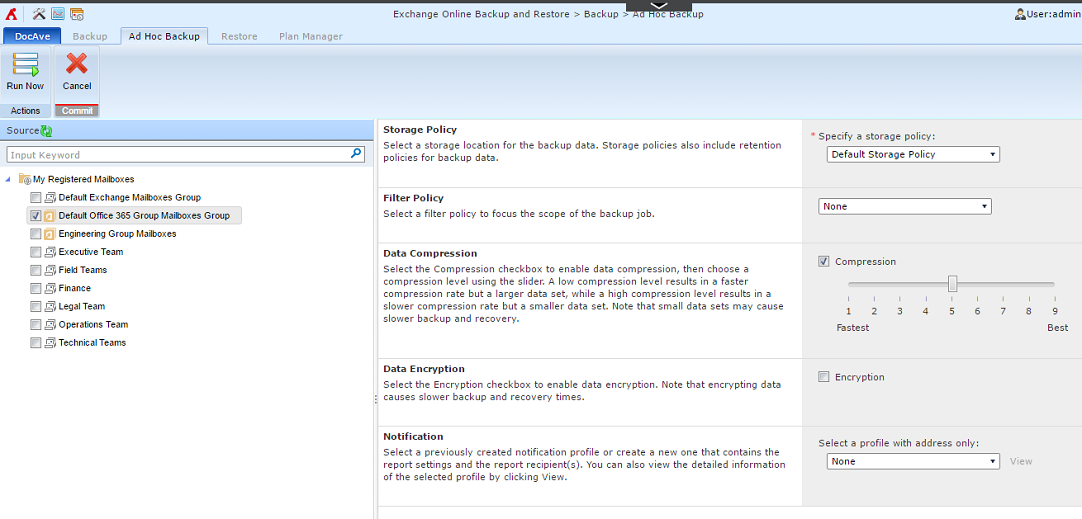
Task: Refresh the Source tree with green icon
Action: point(46,131)
